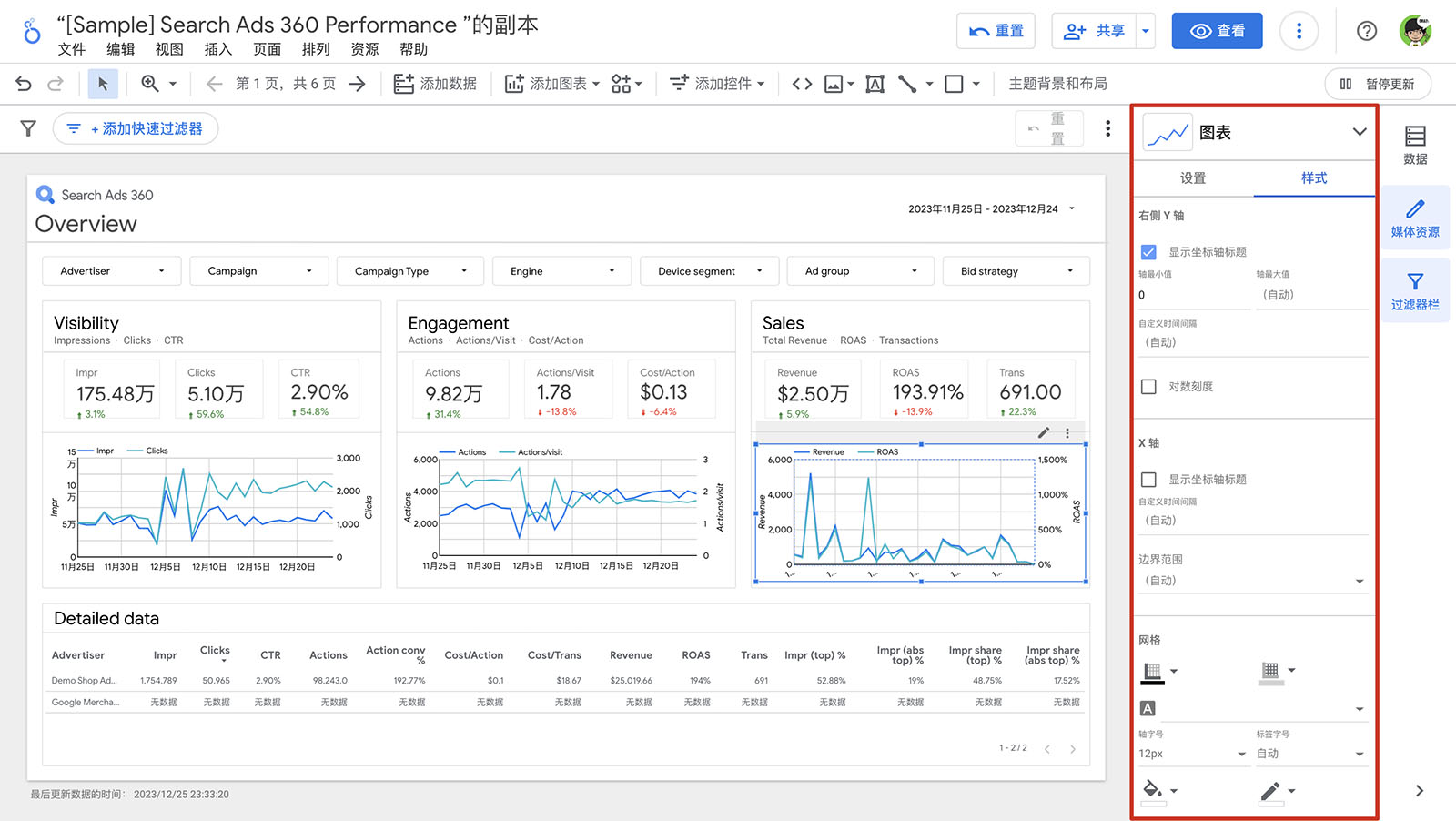
Task: Click the 共享 share button
Action: click(1095, 31)
